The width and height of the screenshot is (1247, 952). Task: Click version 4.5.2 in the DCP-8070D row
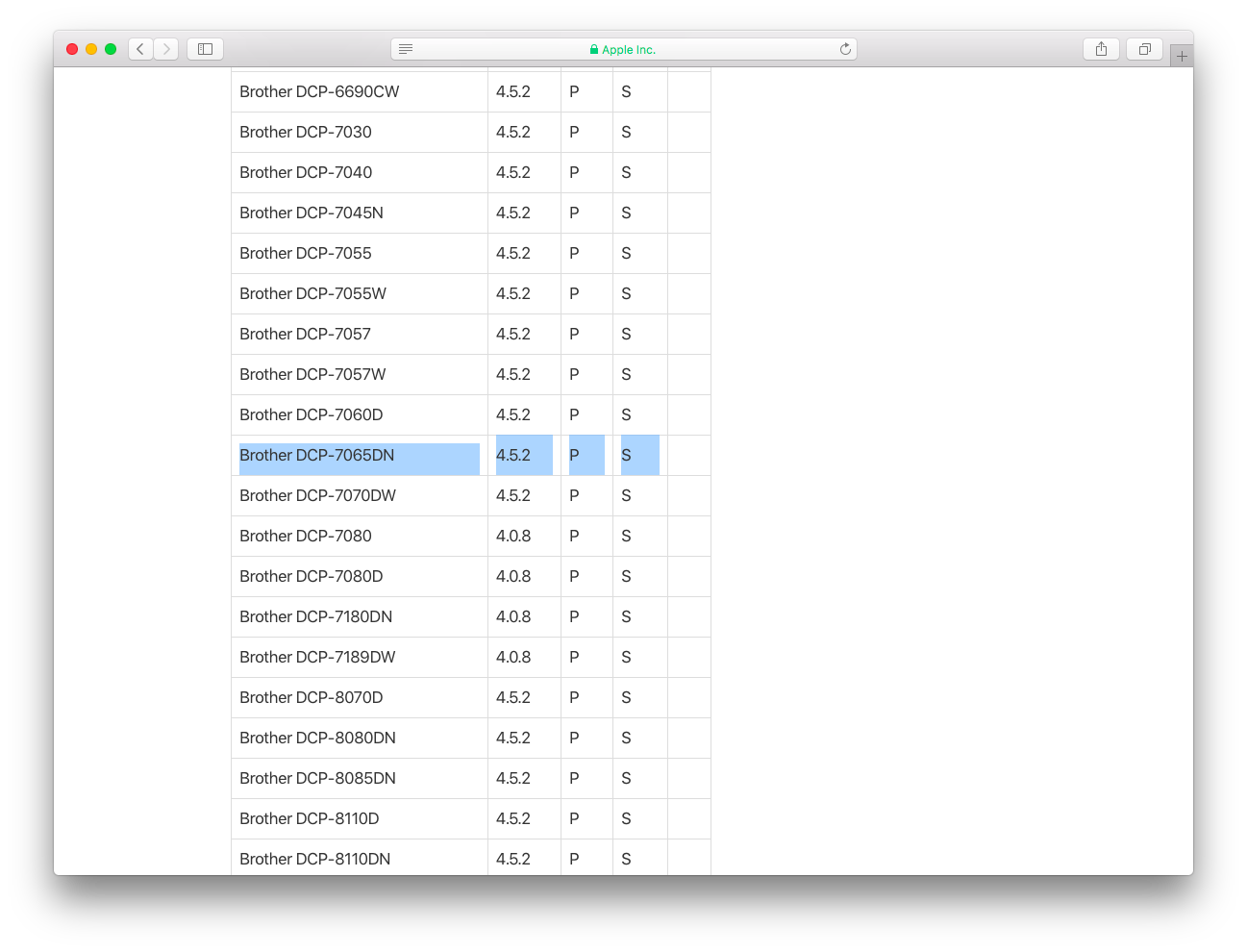coord(513,698)
